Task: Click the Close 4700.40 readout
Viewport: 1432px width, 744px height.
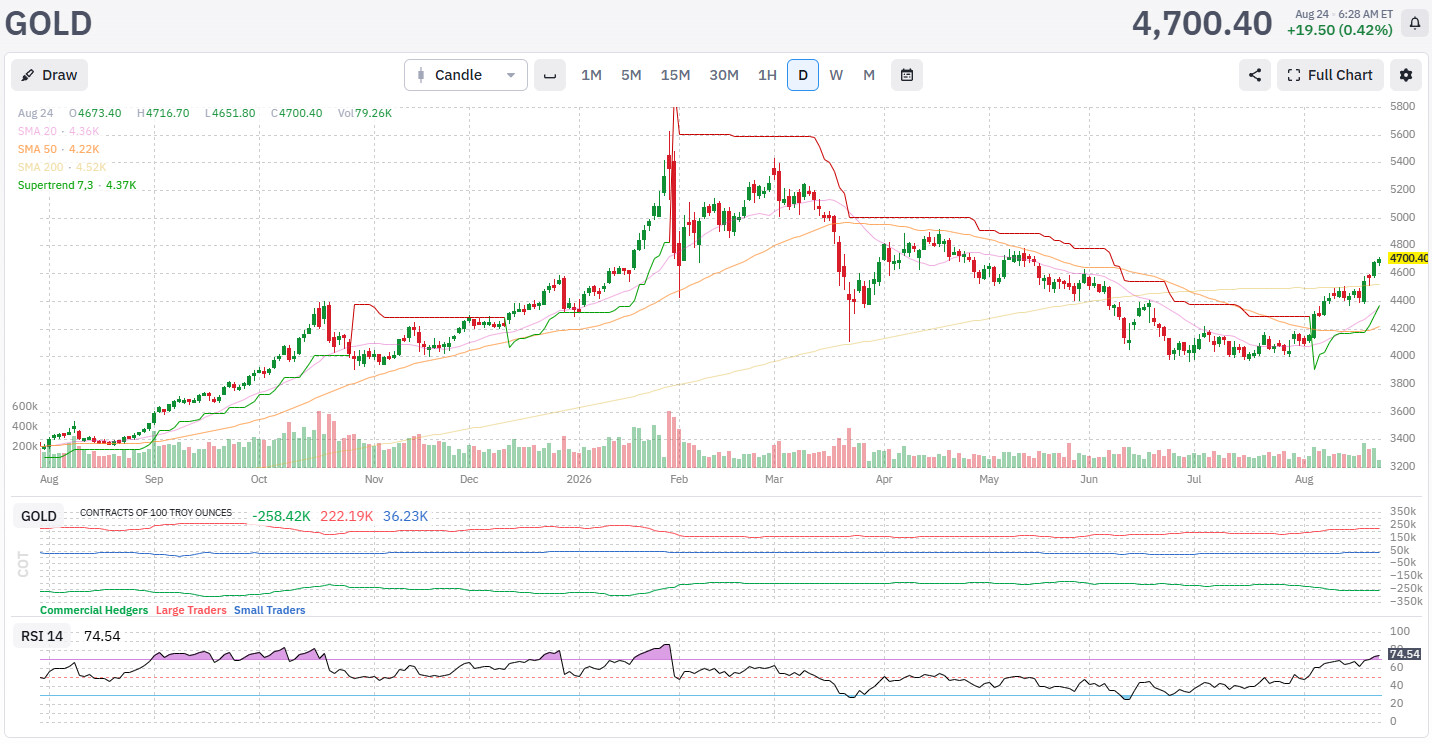Action: coord(296,113)
